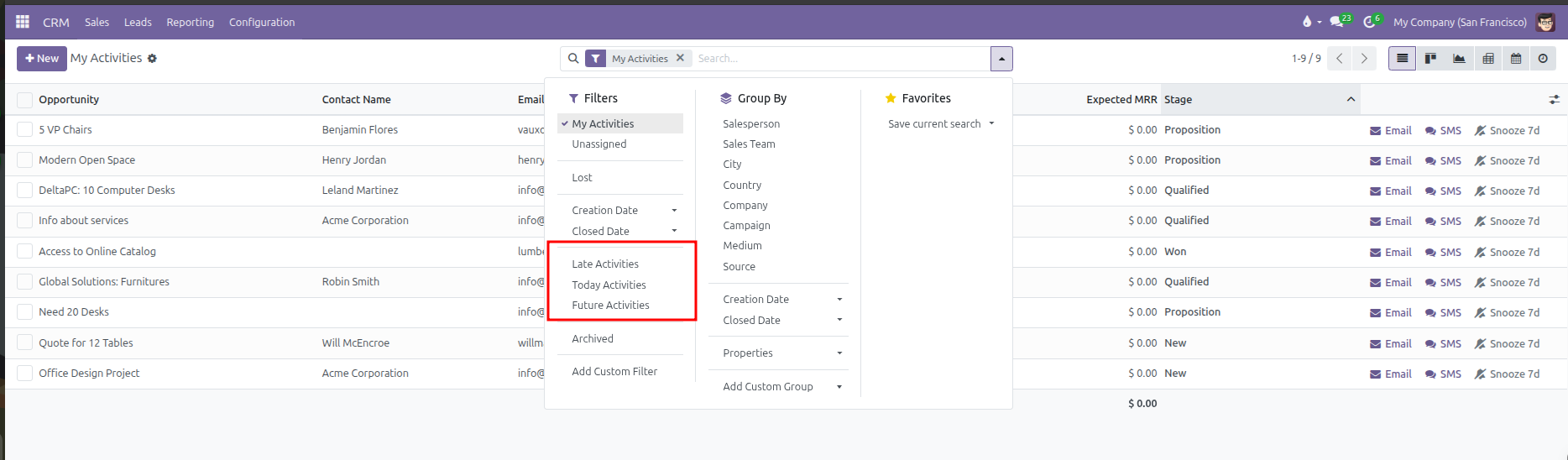The height and width of the screenshot is (460, 1568).
Task: Expand Save current search option
Action: [x=941, y=123]
